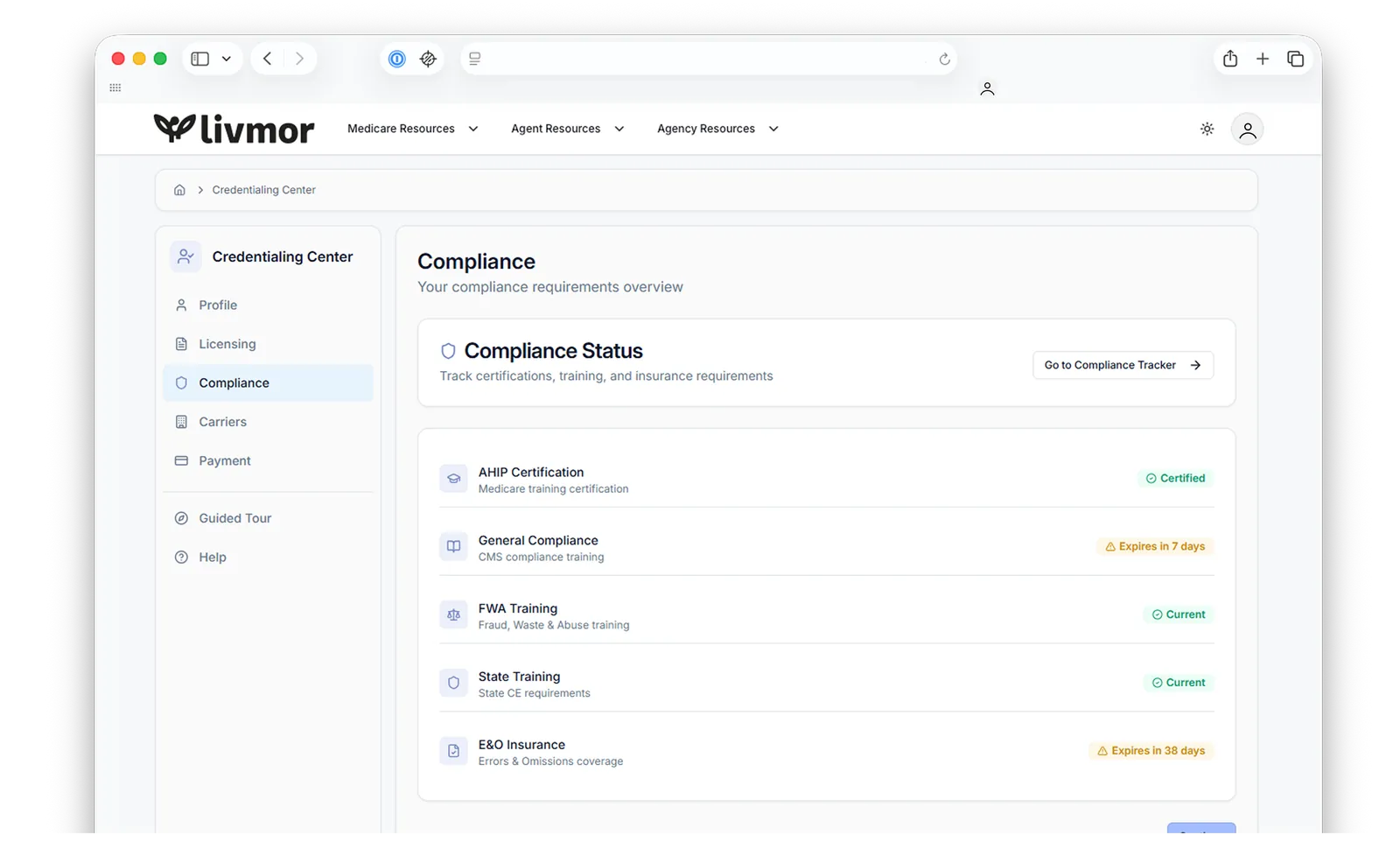Click the FWA Training scales icon
The height and width of the screenshot is (856, 1400).
(453, 615)
